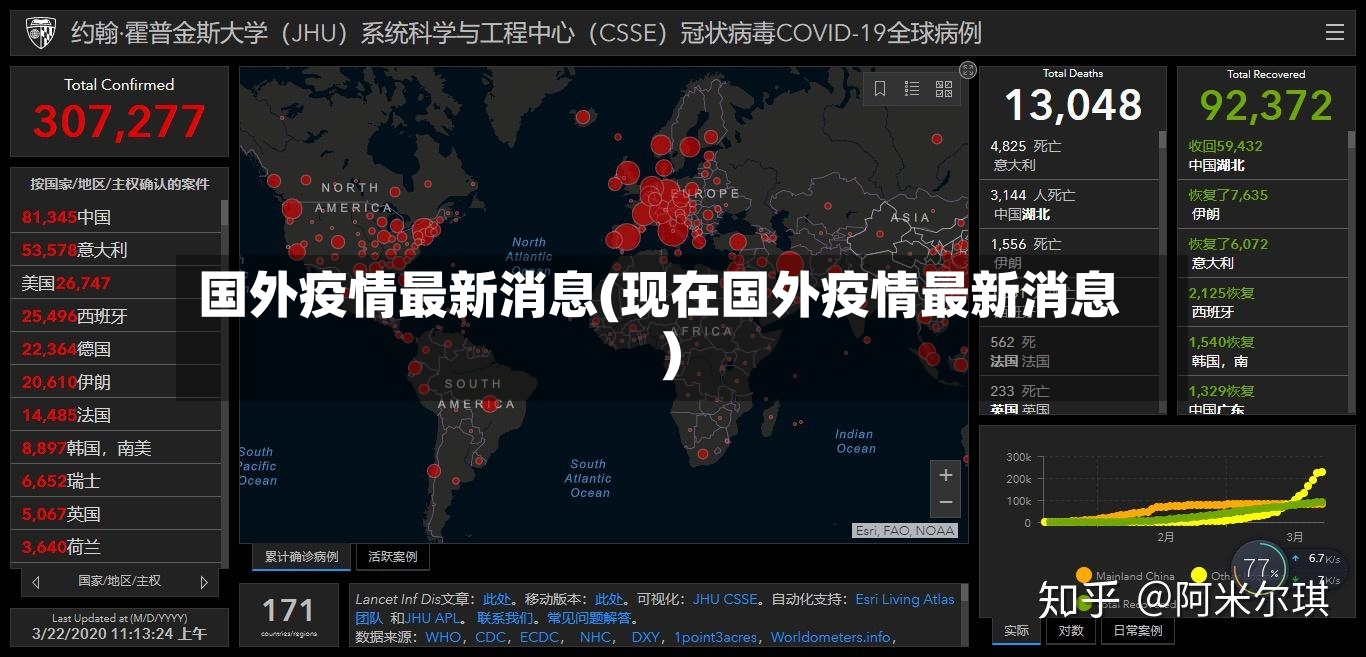
Task: Go to previous list with left arrow
Action: pos(36,581)
